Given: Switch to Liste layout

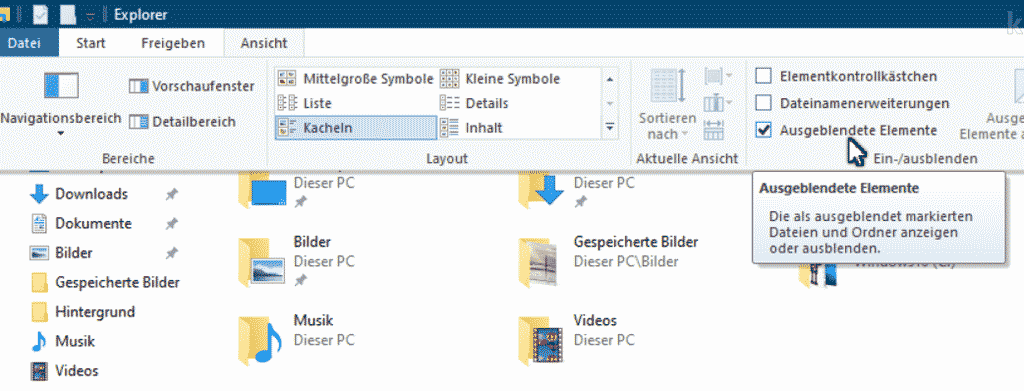Looking at the screenshot, I should 305,103.
